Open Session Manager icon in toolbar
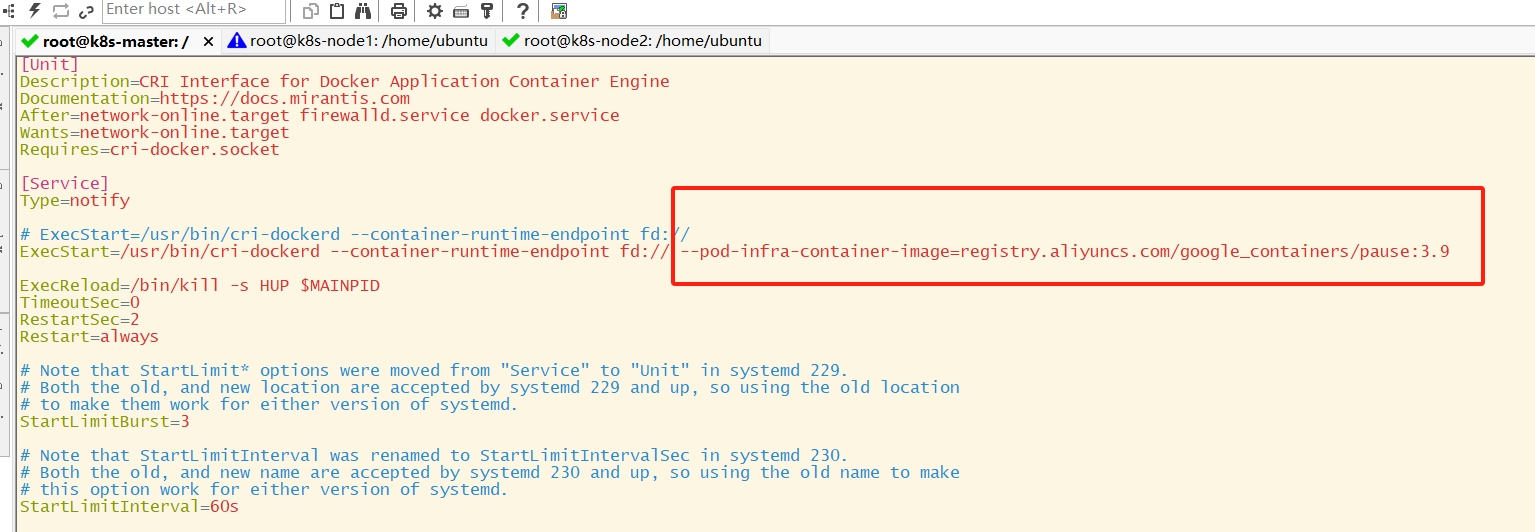Image resolution: width=1535 pixels, height=532 pixels. tap(7, 11)
